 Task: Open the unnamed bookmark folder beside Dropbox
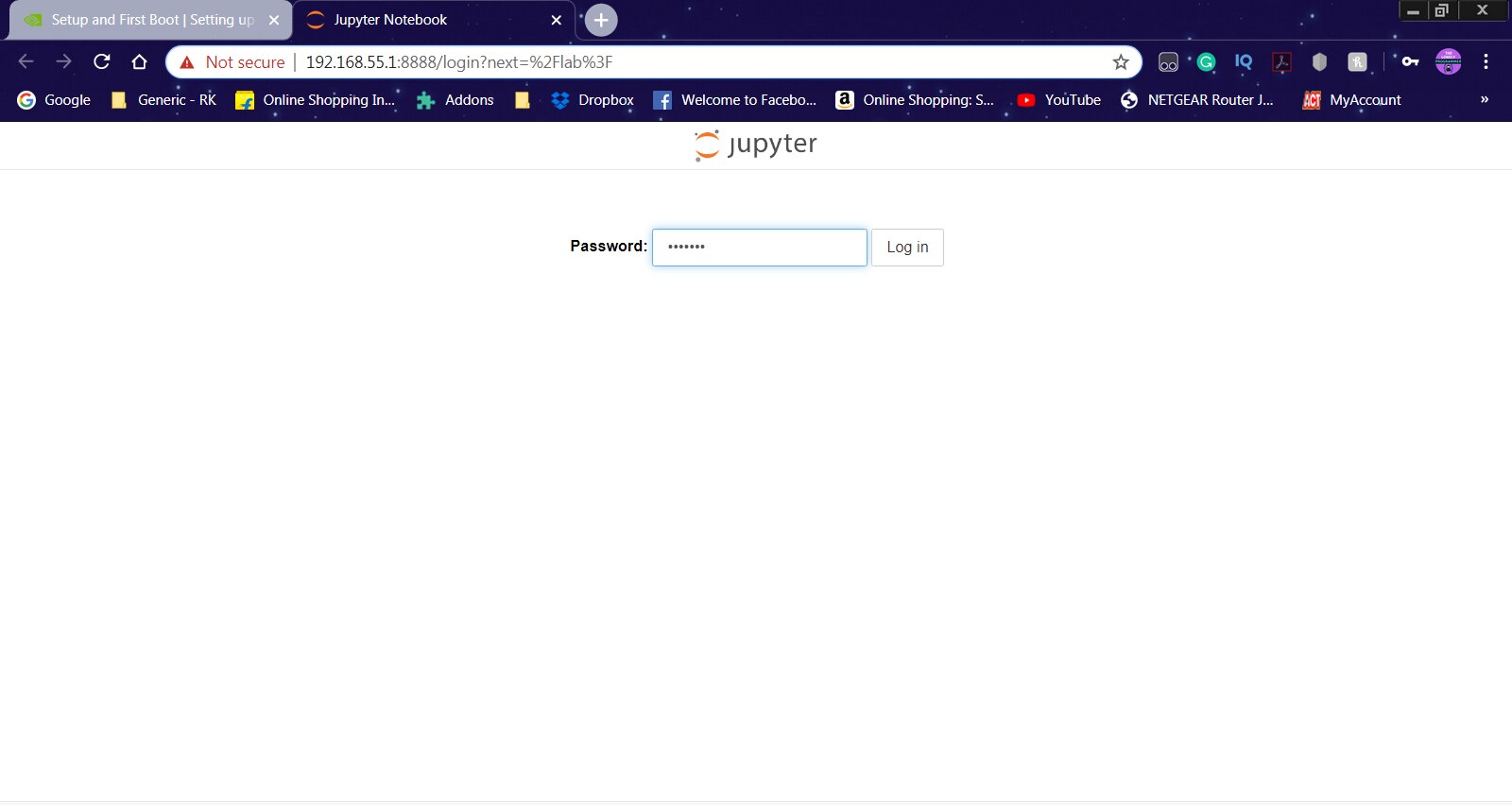(522, 100)
